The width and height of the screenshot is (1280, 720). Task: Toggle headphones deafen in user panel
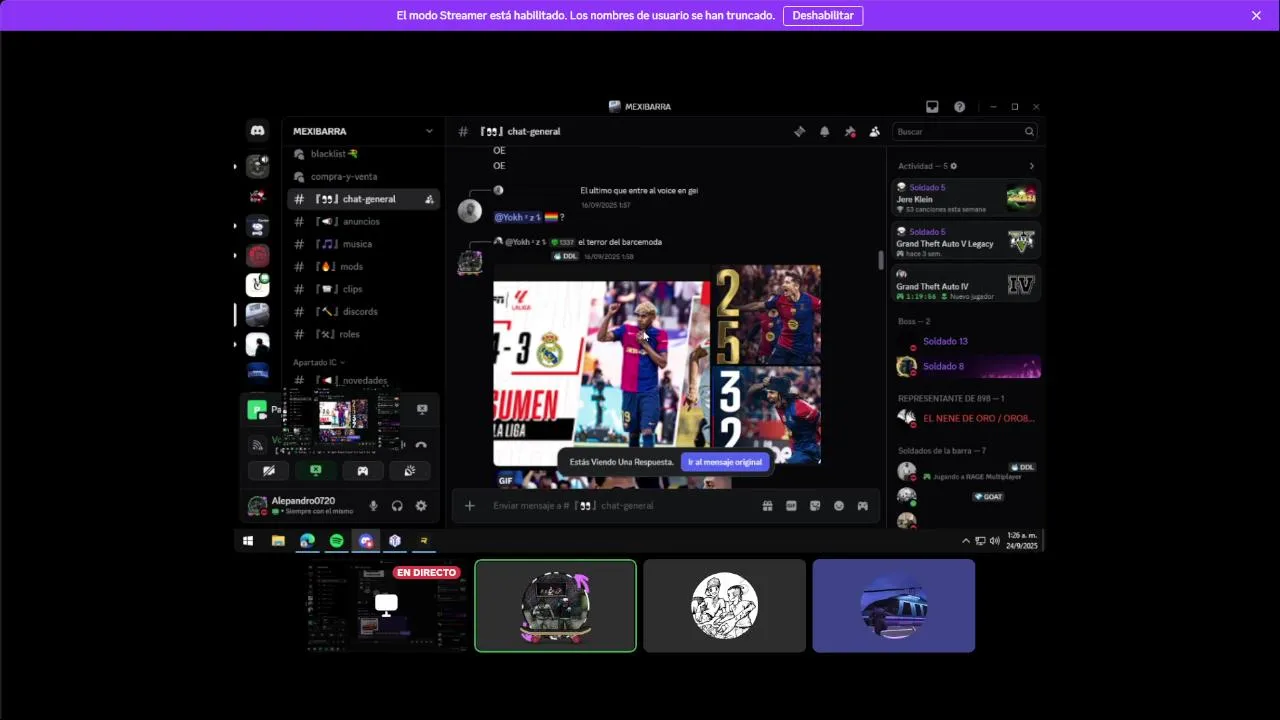point(397,506)
